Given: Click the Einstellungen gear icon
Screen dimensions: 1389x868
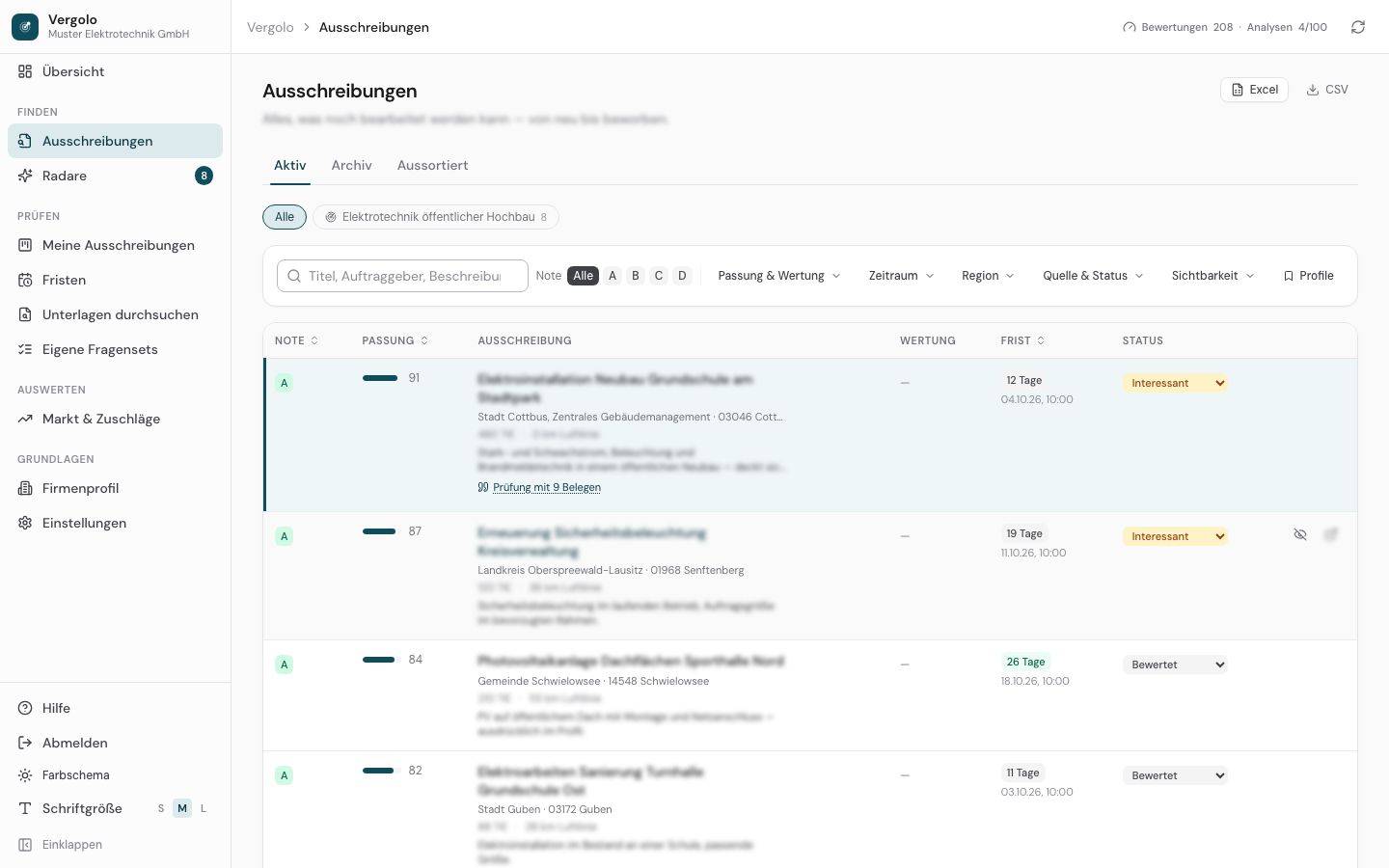Looking at the screenshot, I should (25, 523).
